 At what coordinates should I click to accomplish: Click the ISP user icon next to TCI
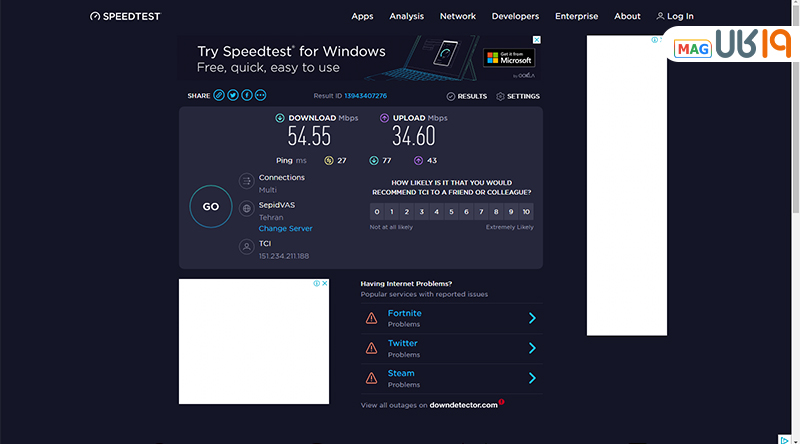point(246,247)
